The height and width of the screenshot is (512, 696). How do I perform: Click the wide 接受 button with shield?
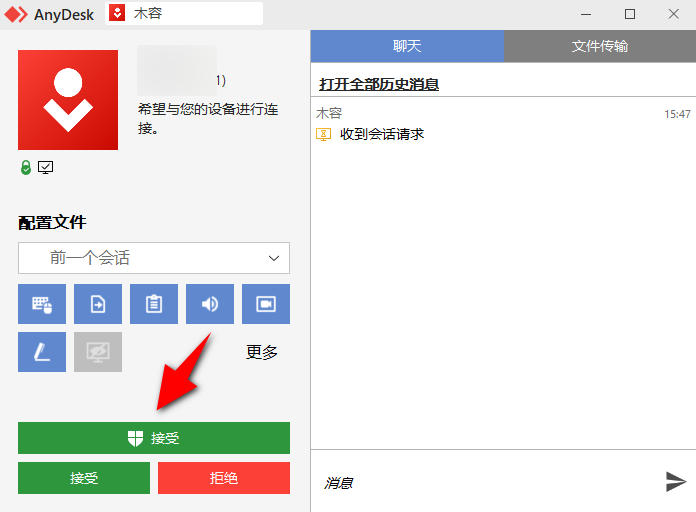[154, 438]
